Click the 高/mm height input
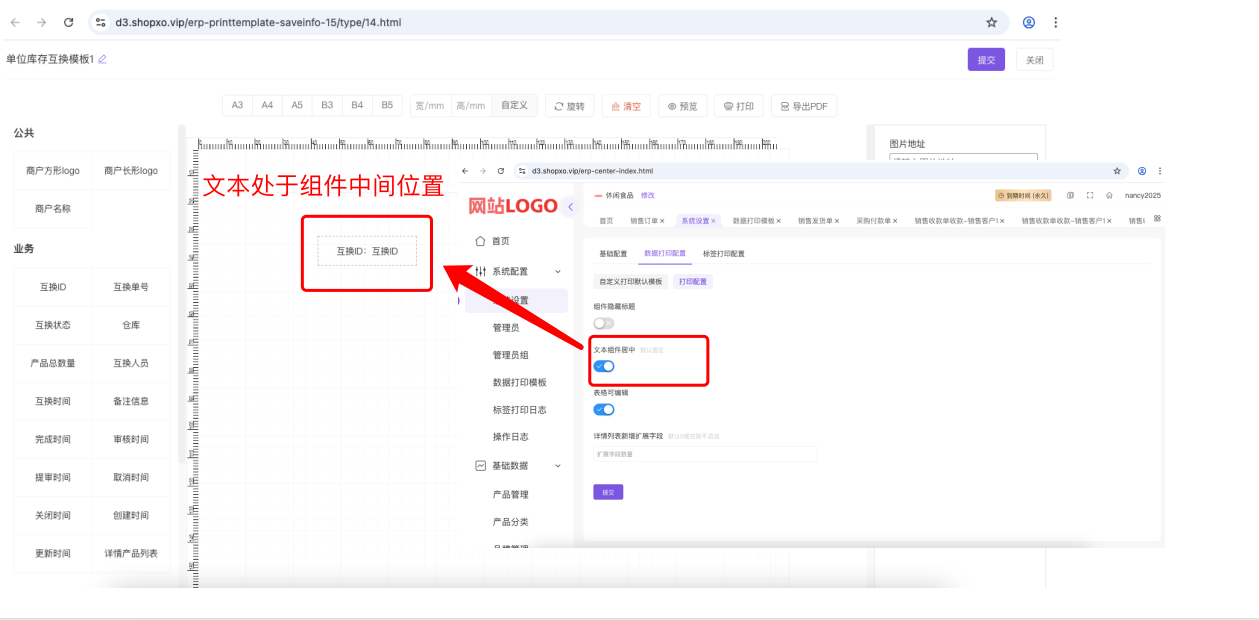This screenshot has height=620, width=1259. tap(471, 105)
